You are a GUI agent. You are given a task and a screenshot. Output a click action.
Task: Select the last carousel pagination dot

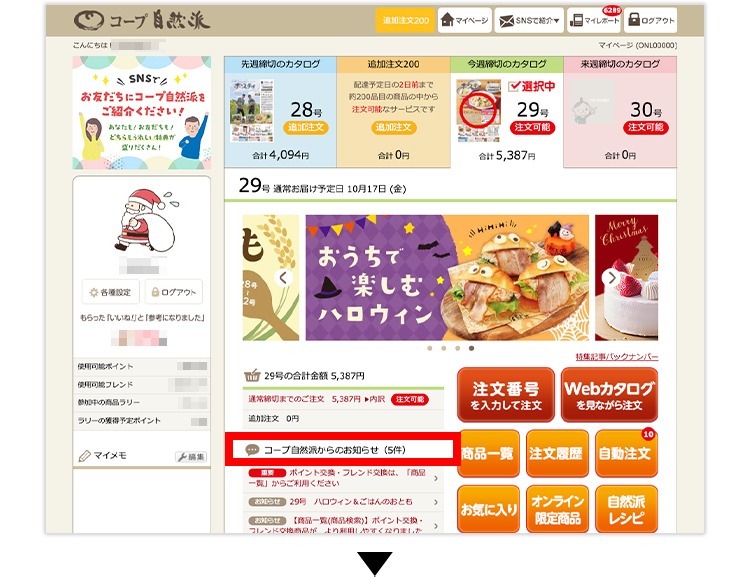coord(472,348)
